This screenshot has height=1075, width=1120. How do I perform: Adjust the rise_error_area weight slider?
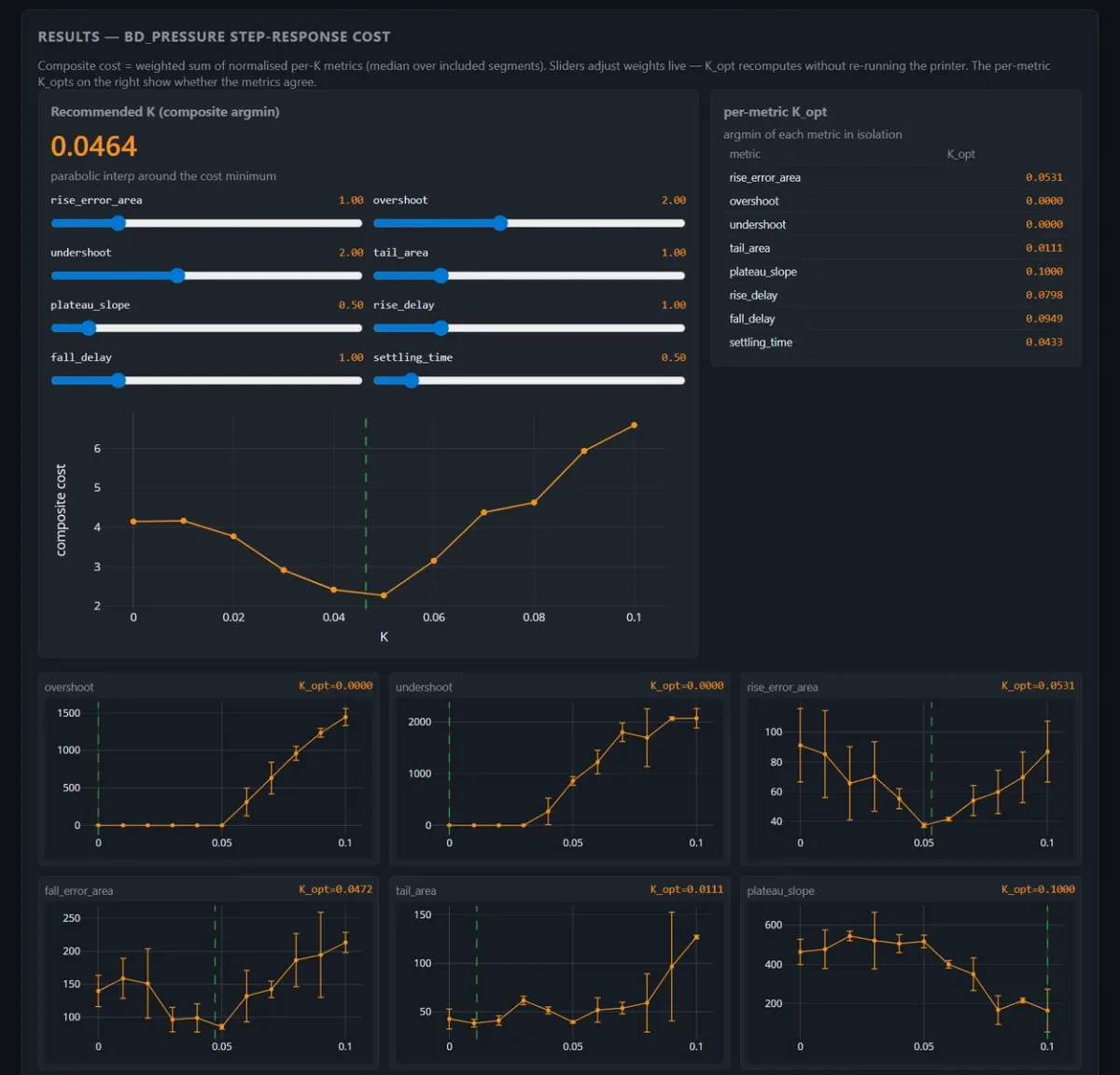click(x=206, y=223)
